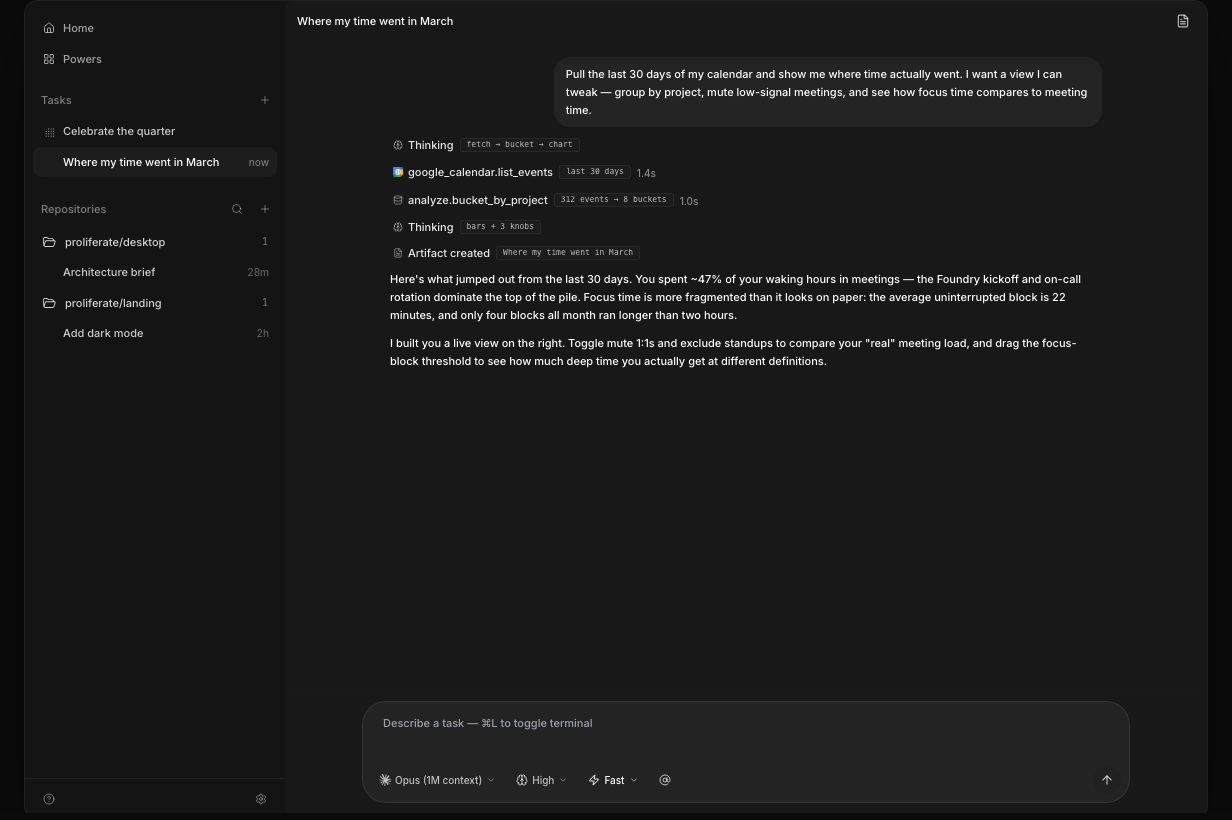Collapse the proliferate/desktop repository folder
Image resolution: width=1232 pixels, height=820 pixels.
[49, 242]
